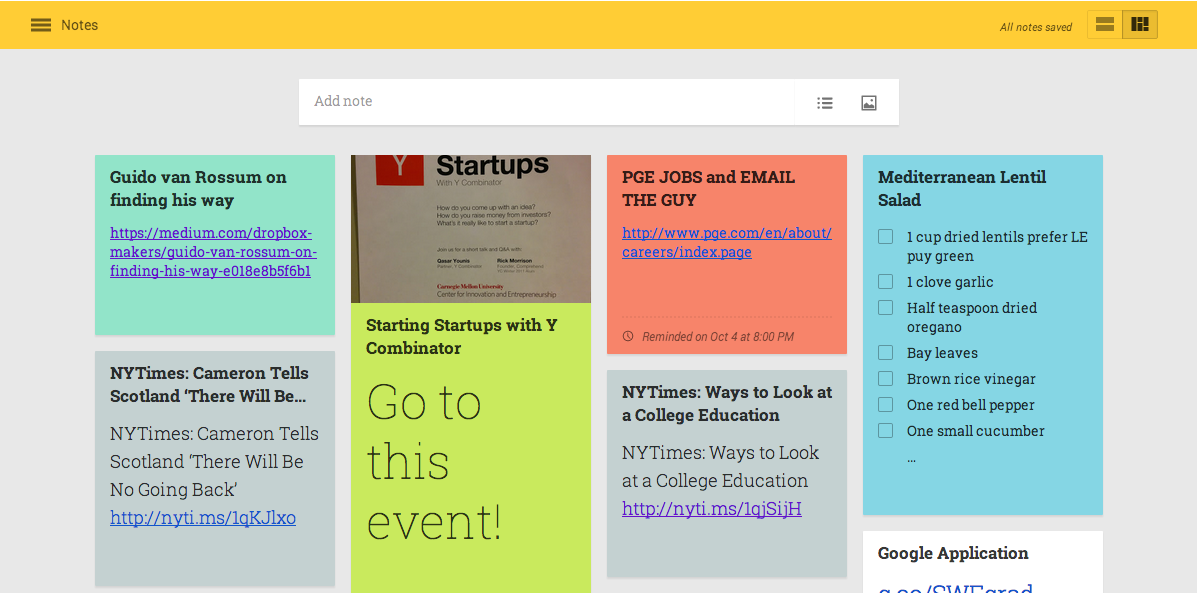The height and width of the screenshot is (593, 1197).
Task: Open 'Starting Startups with Y Combinator' title
Action: click(x=462, y=337)
